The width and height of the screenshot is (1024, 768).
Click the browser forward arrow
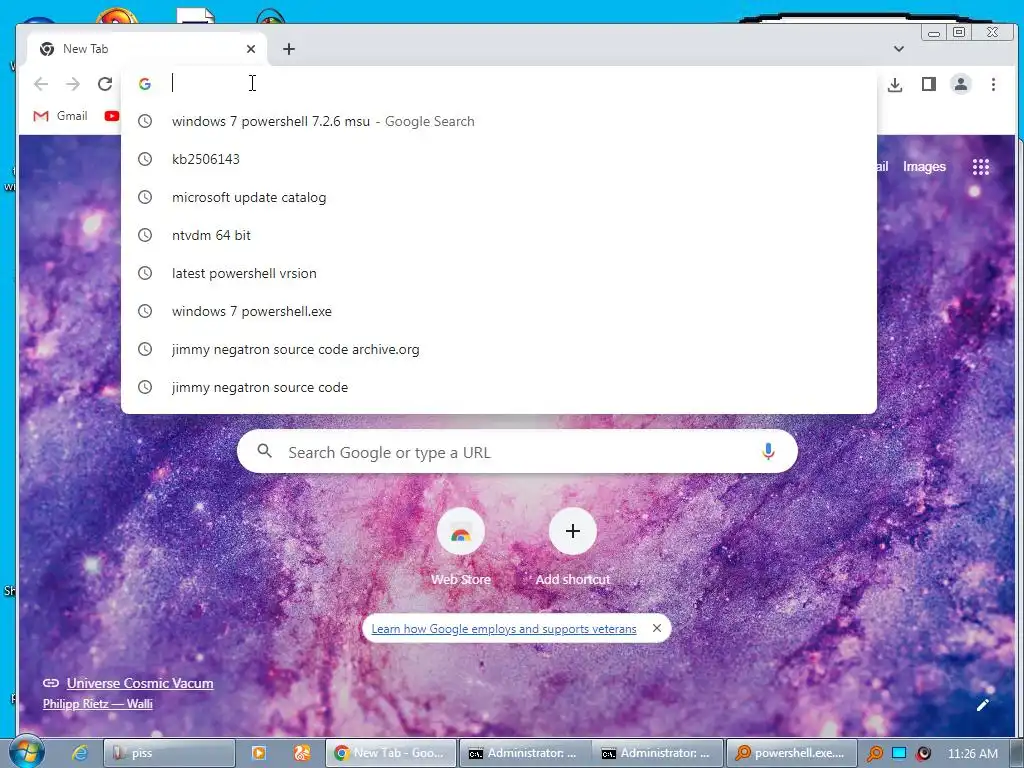pos(72,84)
